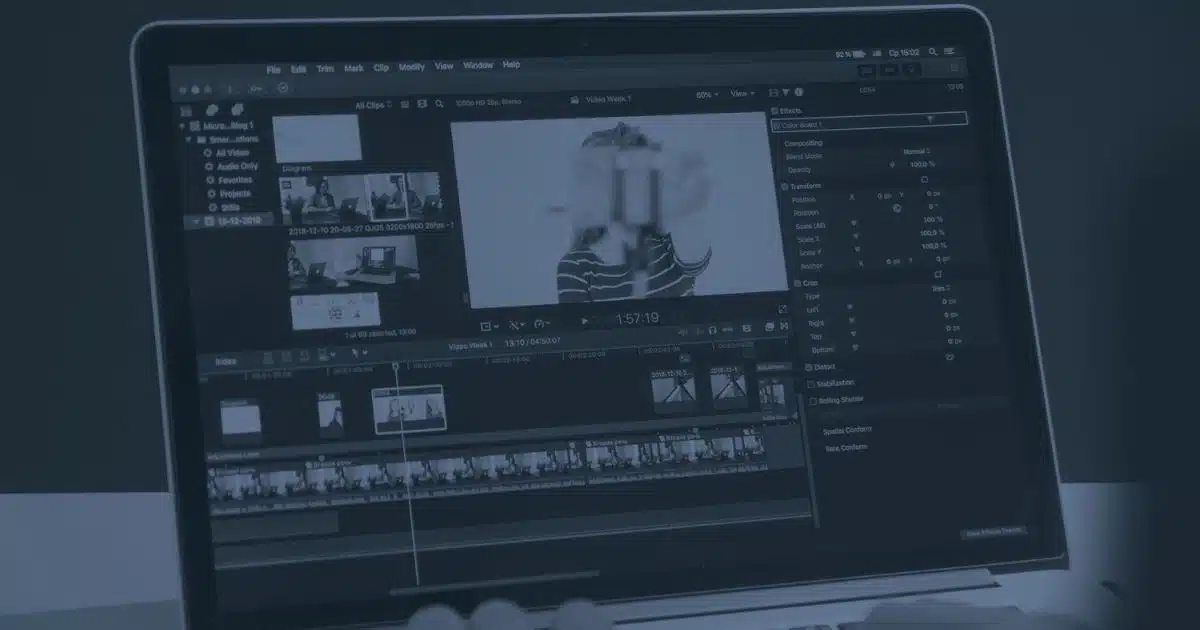
Task: Show the video inspector tab icon
Action: coord(776,92)
